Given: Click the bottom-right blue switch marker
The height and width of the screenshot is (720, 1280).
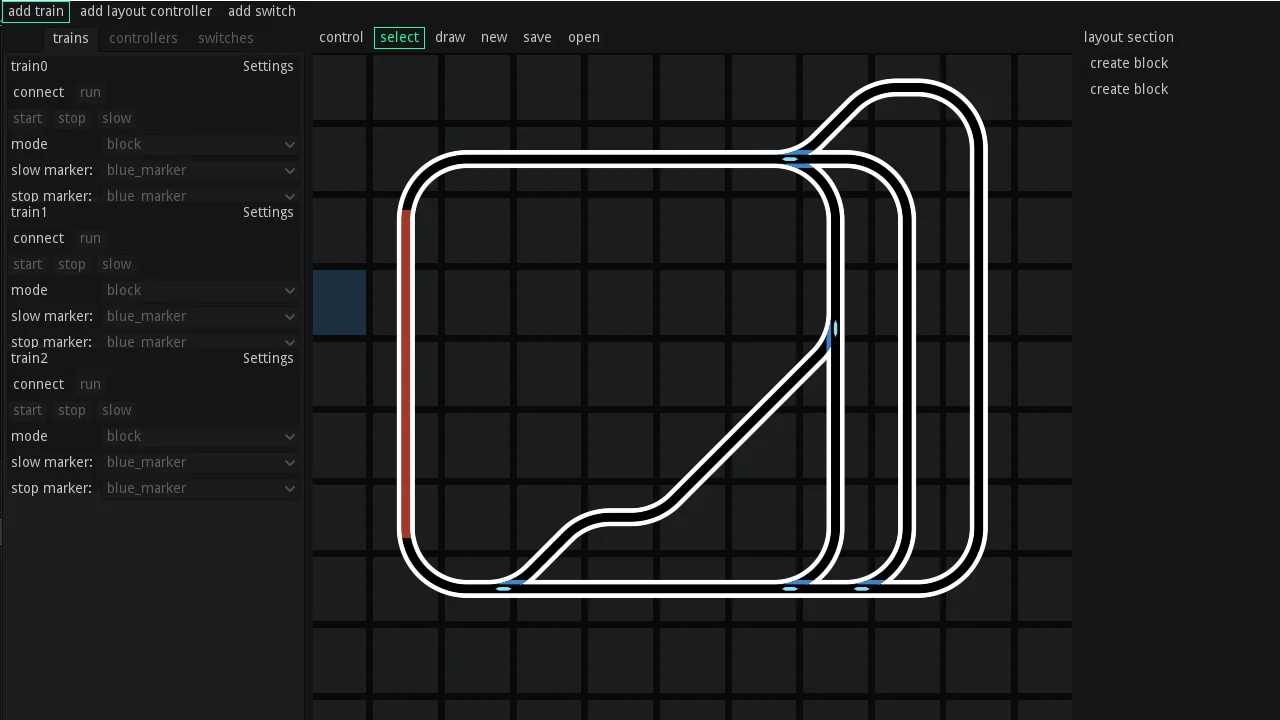Looking at the screenshot, I should pos(862,589).
